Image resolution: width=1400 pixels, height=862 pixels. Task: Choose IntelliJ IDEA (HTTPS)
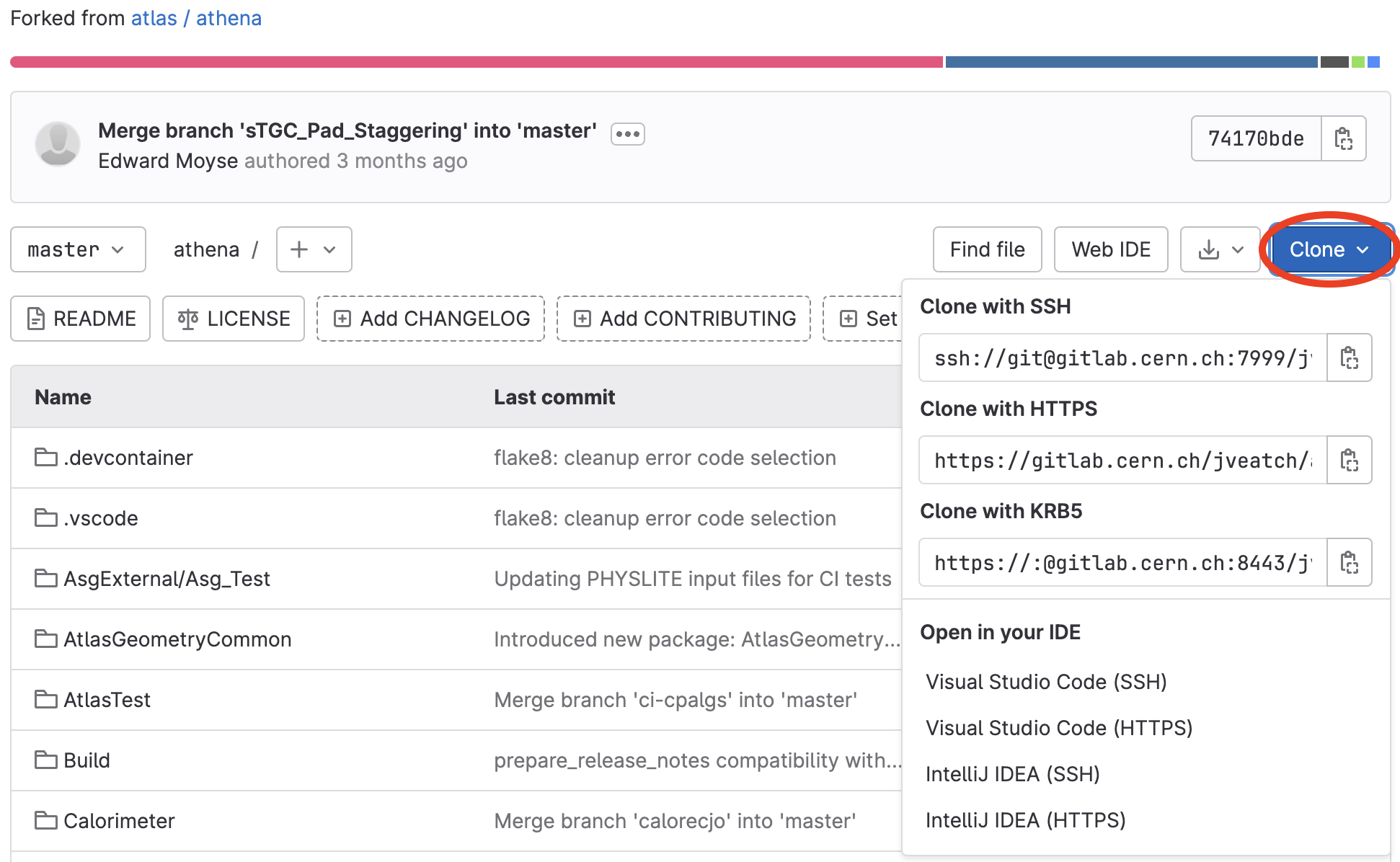point(1026,820)
